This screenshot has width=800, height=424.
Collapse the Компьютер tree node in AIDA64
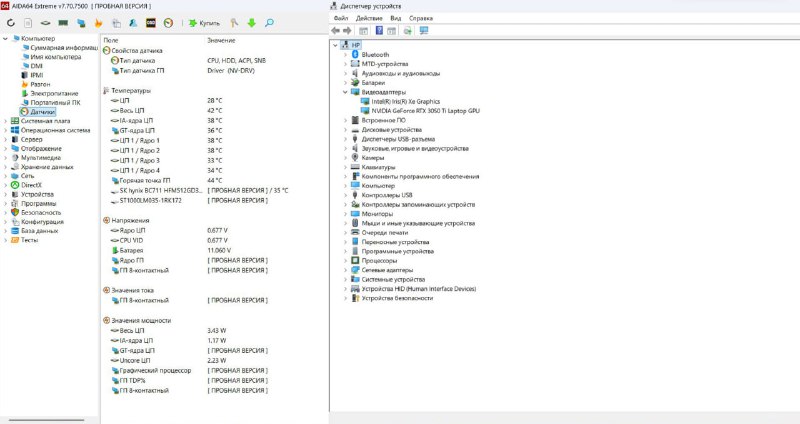tap(6, 38)
